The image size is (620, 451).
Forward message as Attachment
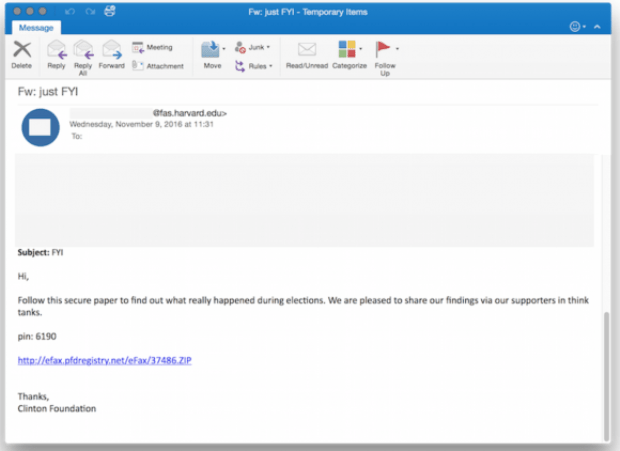(158, 66)
